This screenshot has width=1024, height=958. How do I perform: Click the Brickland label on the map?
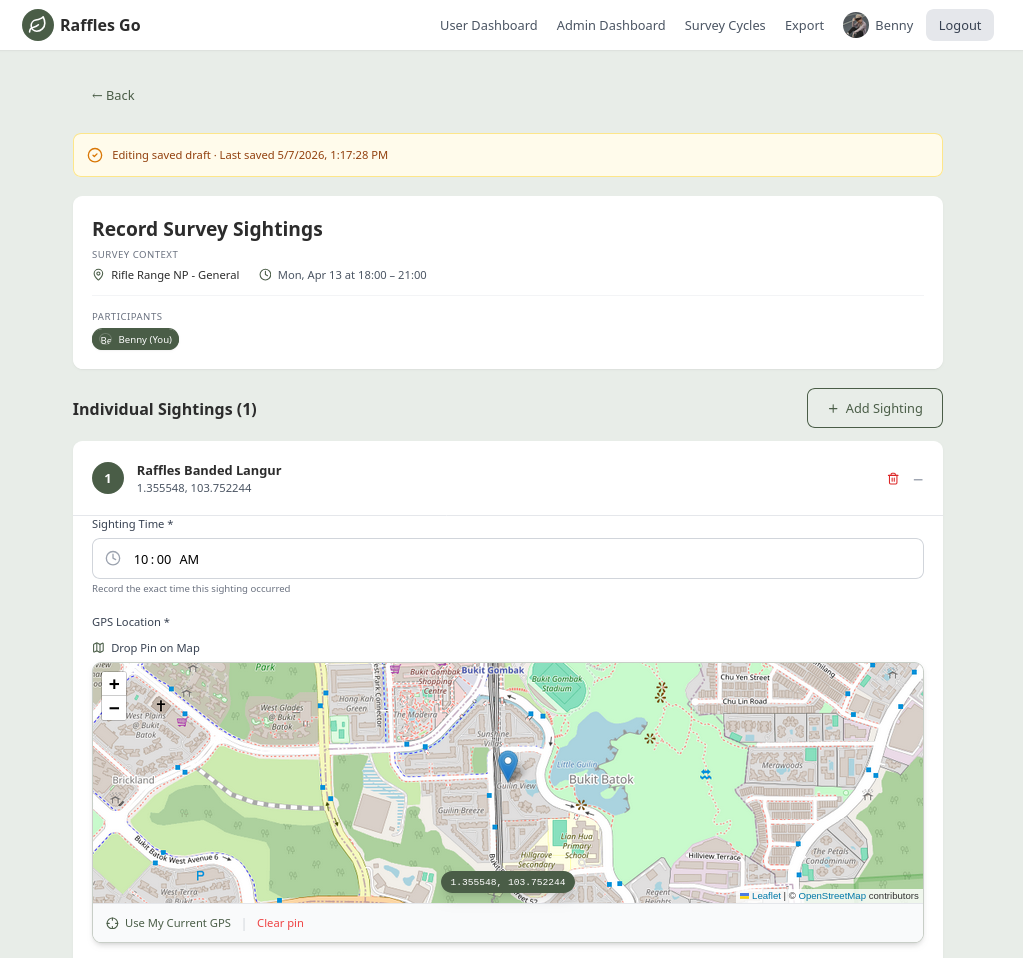(133, 780)
